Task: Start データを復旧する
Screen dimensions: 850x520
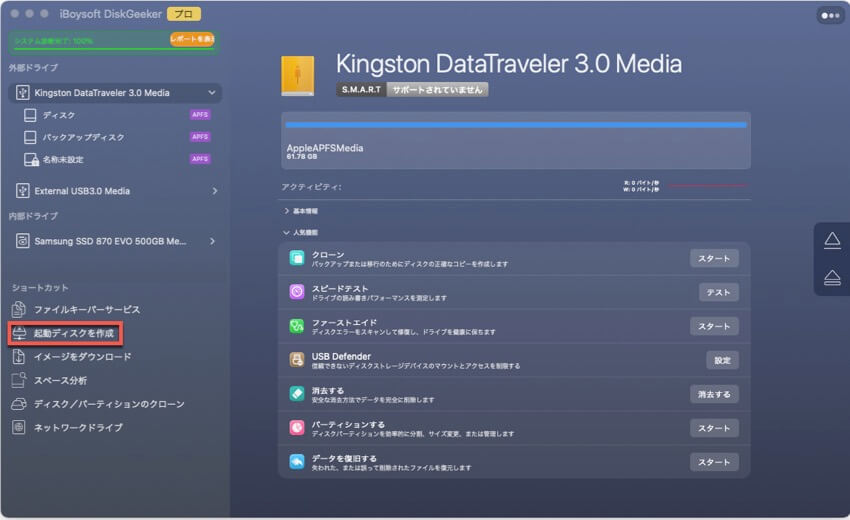Action: pos(714,462)
